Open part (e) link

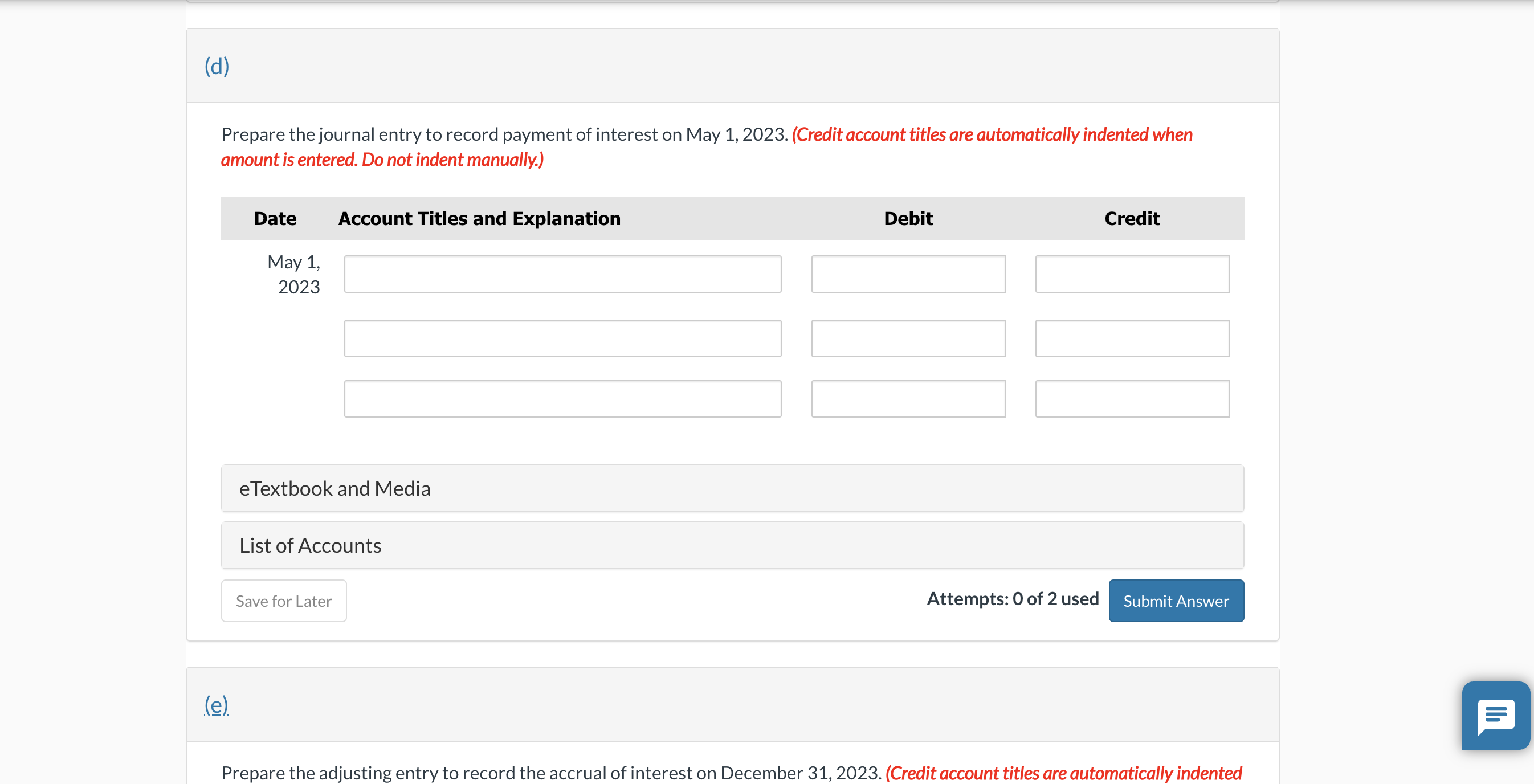[x=217, y=705]
